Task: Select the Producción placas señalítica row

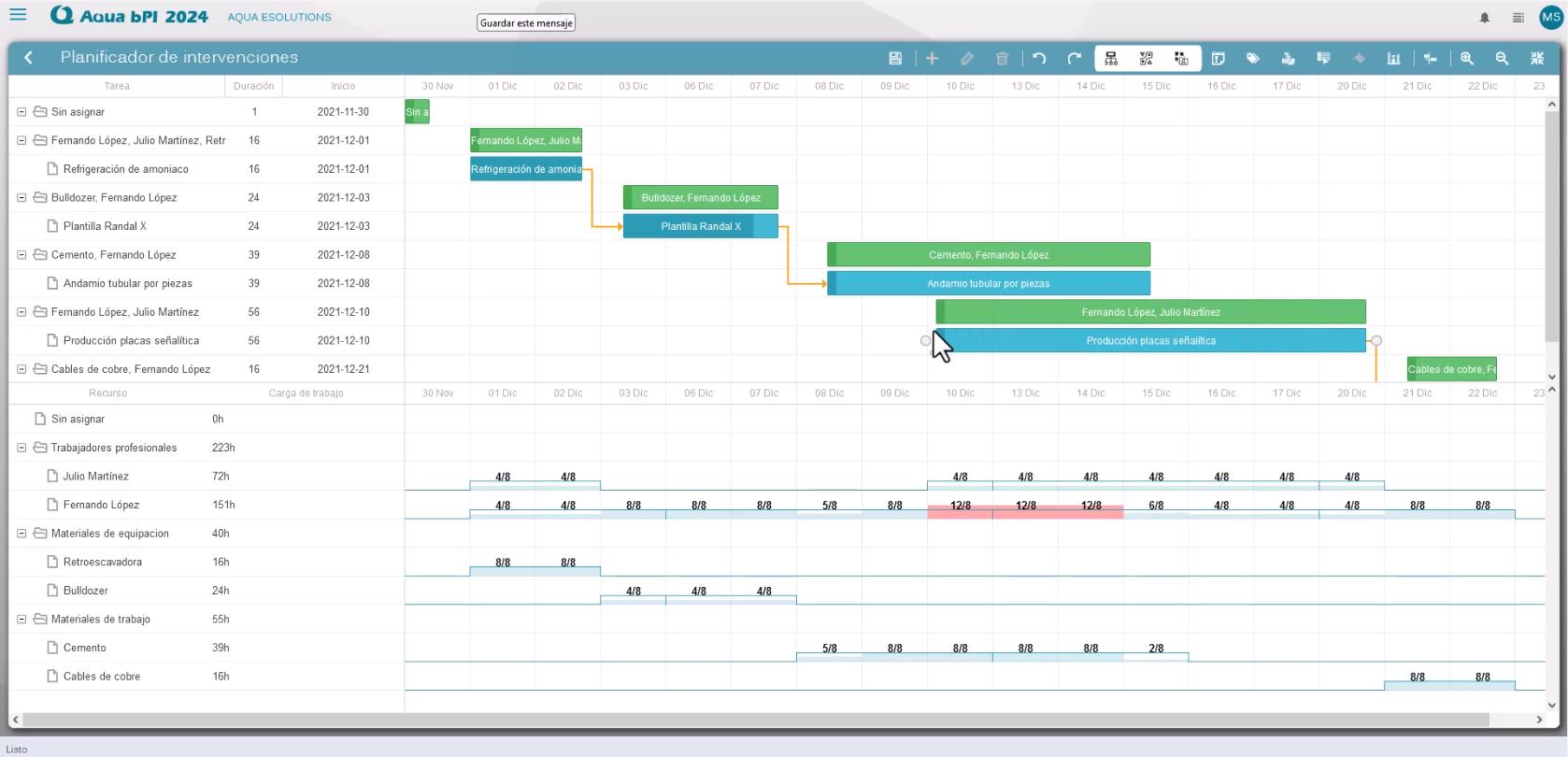Action: (x=207, y=340)
